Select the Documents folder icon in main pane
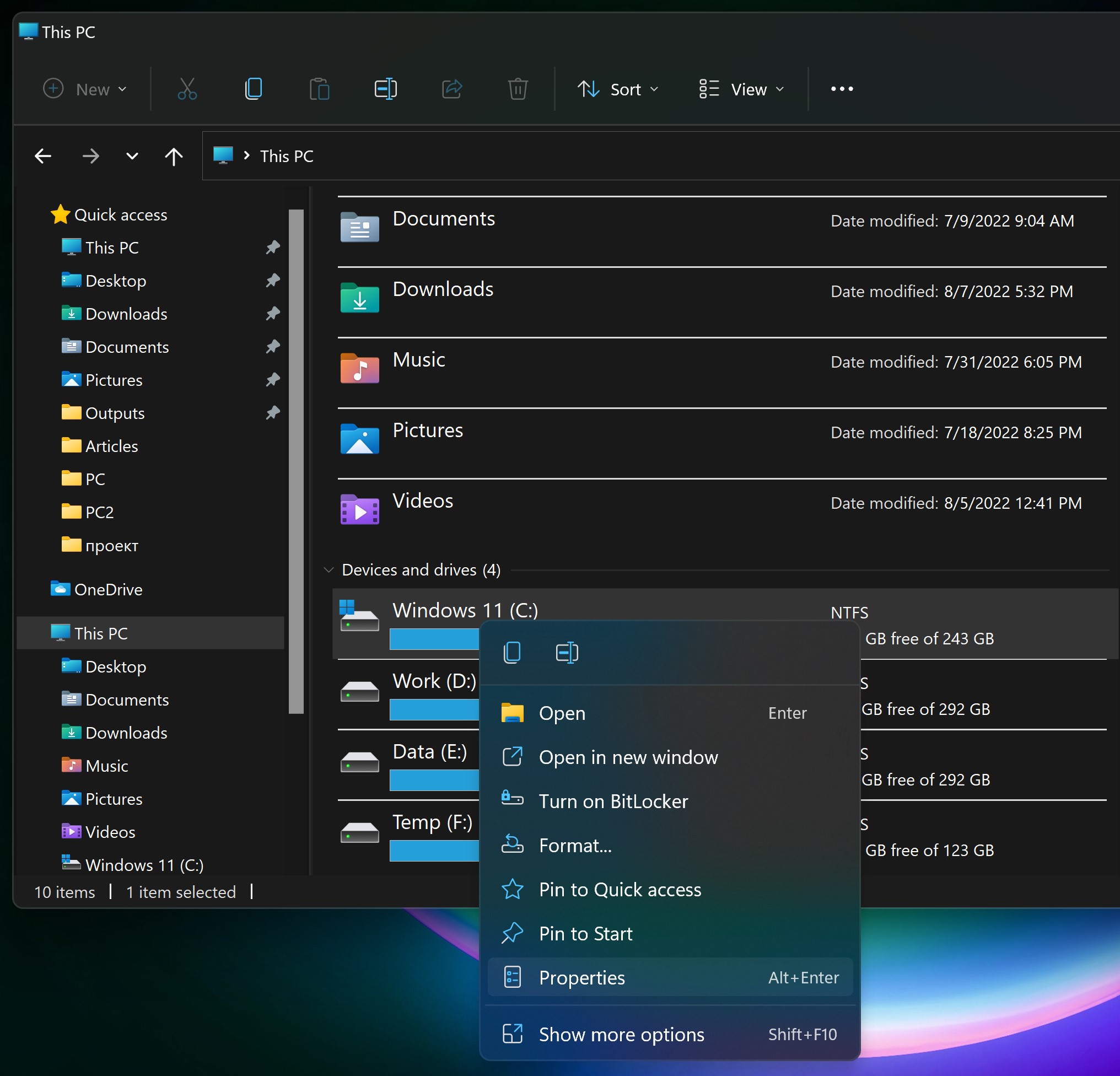 pos(359,227)
